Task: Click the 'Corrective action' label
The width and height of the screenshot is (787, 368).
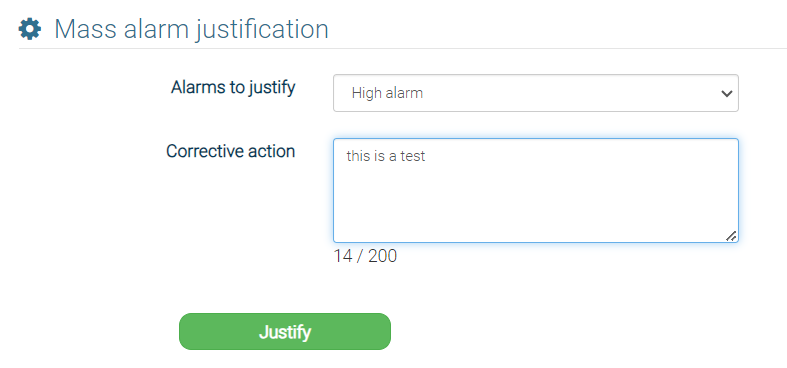Action: (x=230, y=151)
